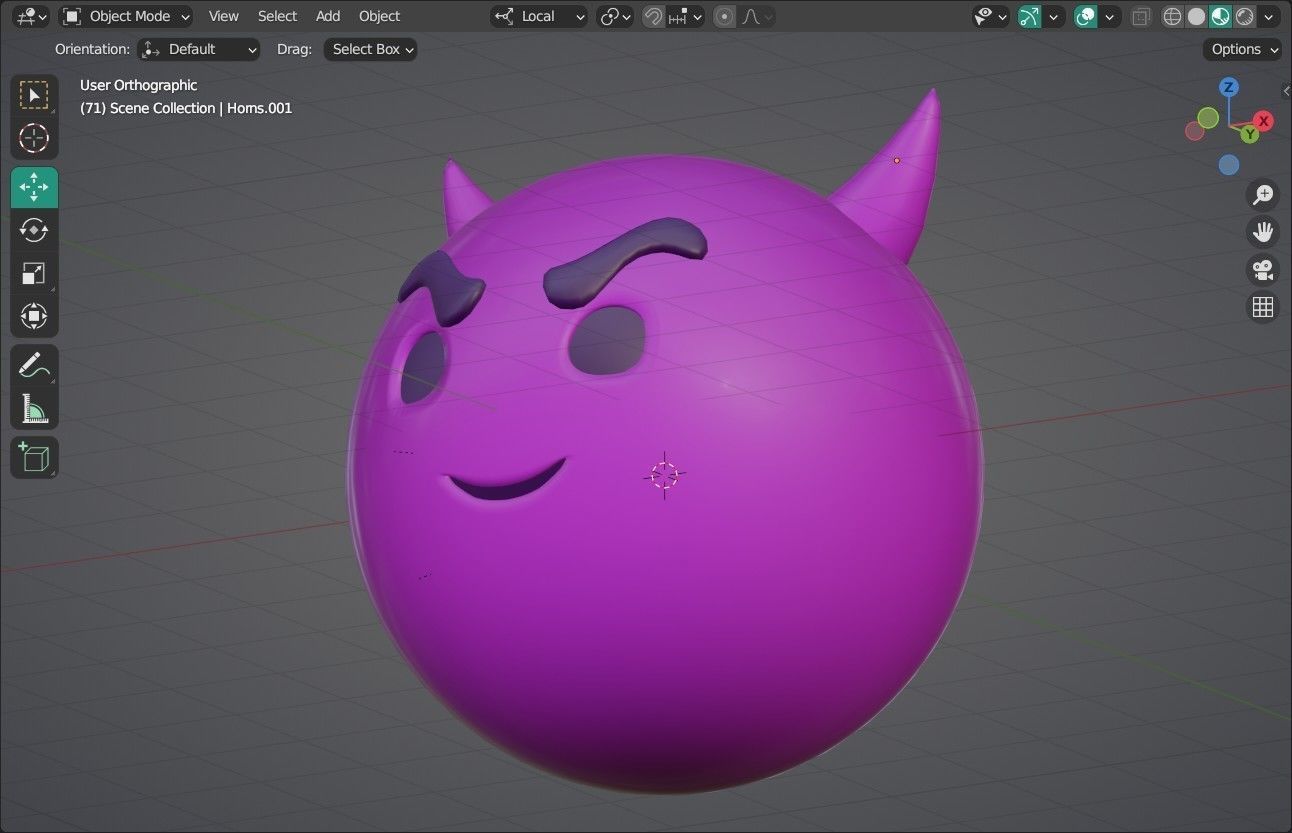Pick the Scale tool
The image size is (1292, 833).
[34, 273]
